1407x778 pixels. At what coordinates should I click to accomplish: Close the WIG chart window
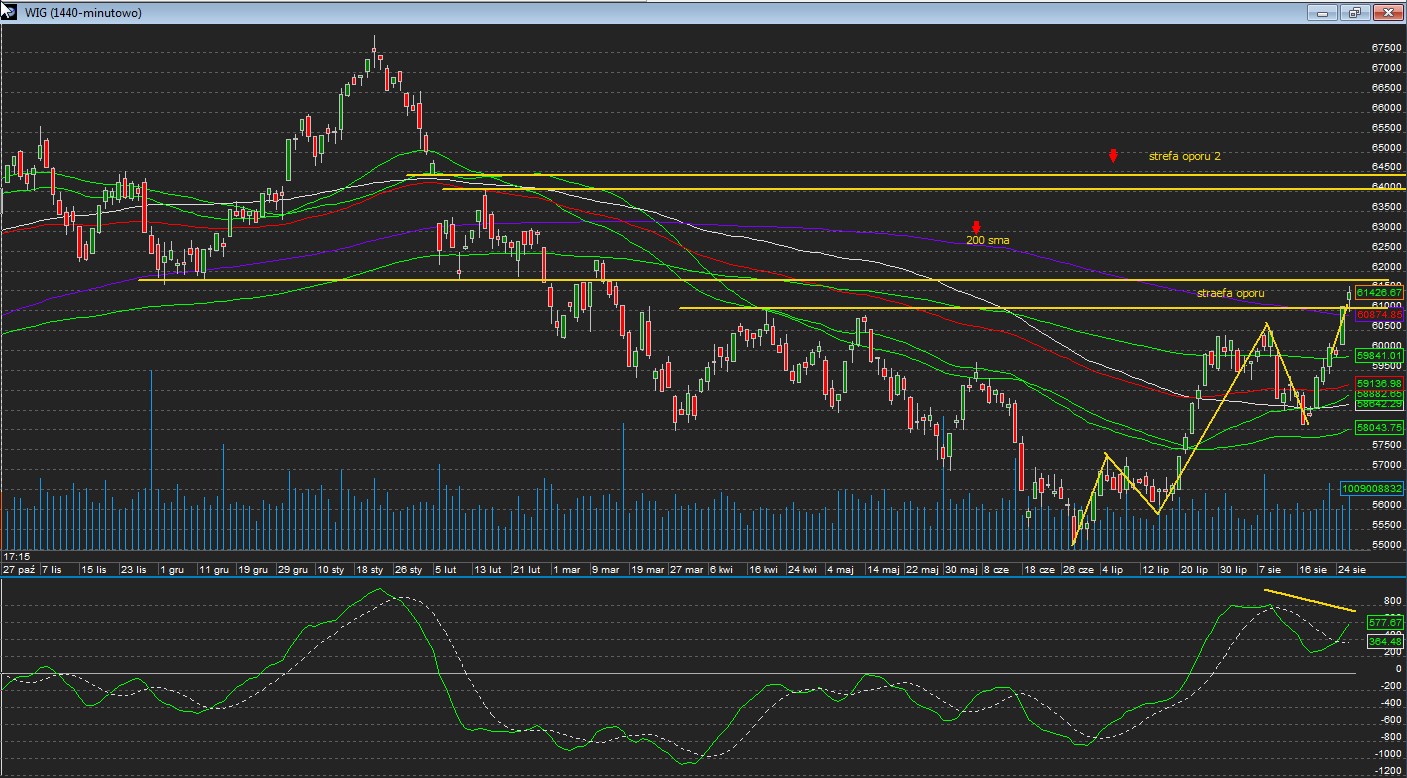[1387, 13]
